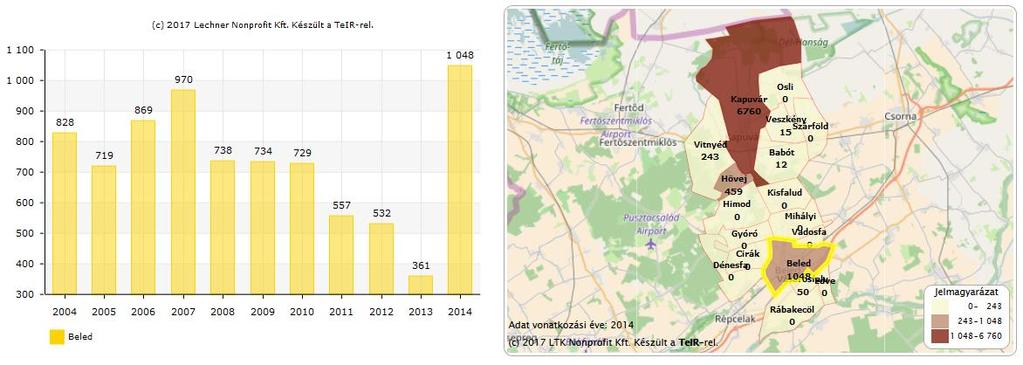Click the 1 100 y-axis label
1023x365 pixels.
pyautogui.click(x=20, y=50)
